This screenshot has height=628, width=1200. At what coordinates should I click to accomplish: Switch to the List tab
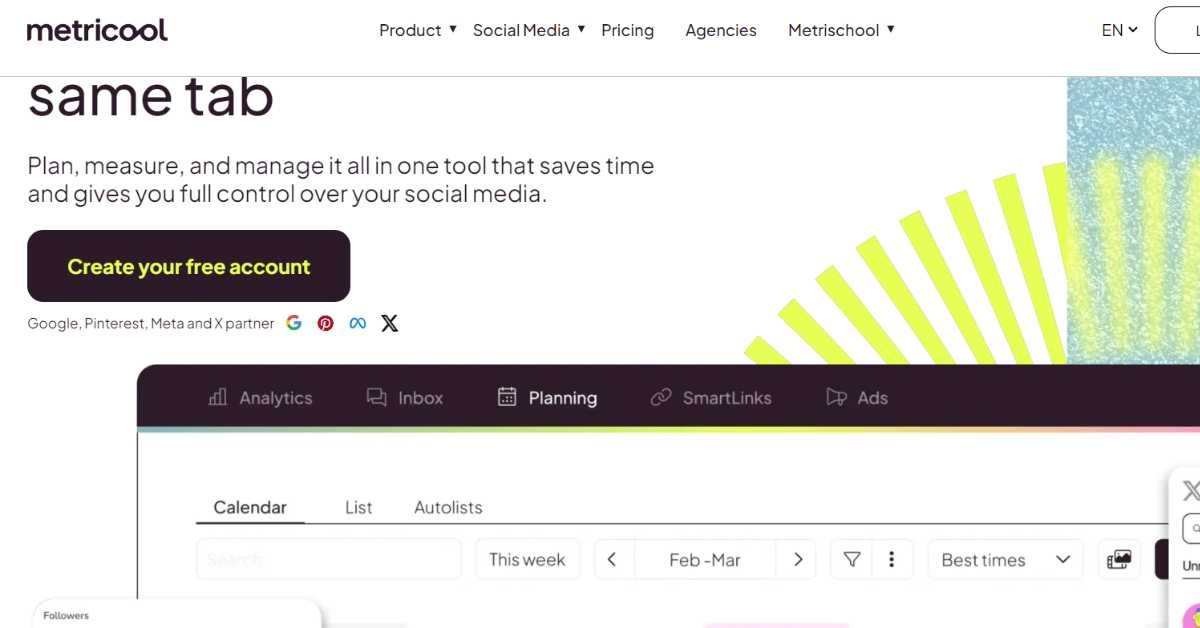point(358,508)
